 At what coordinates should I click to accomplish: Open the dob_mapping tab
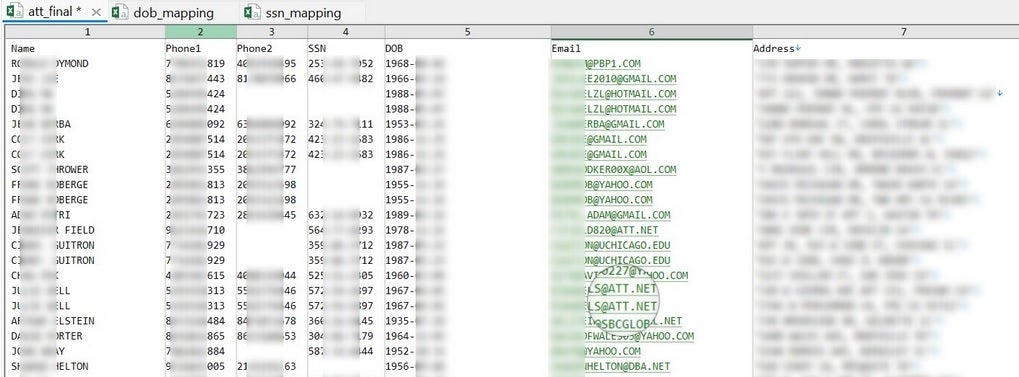173,12
